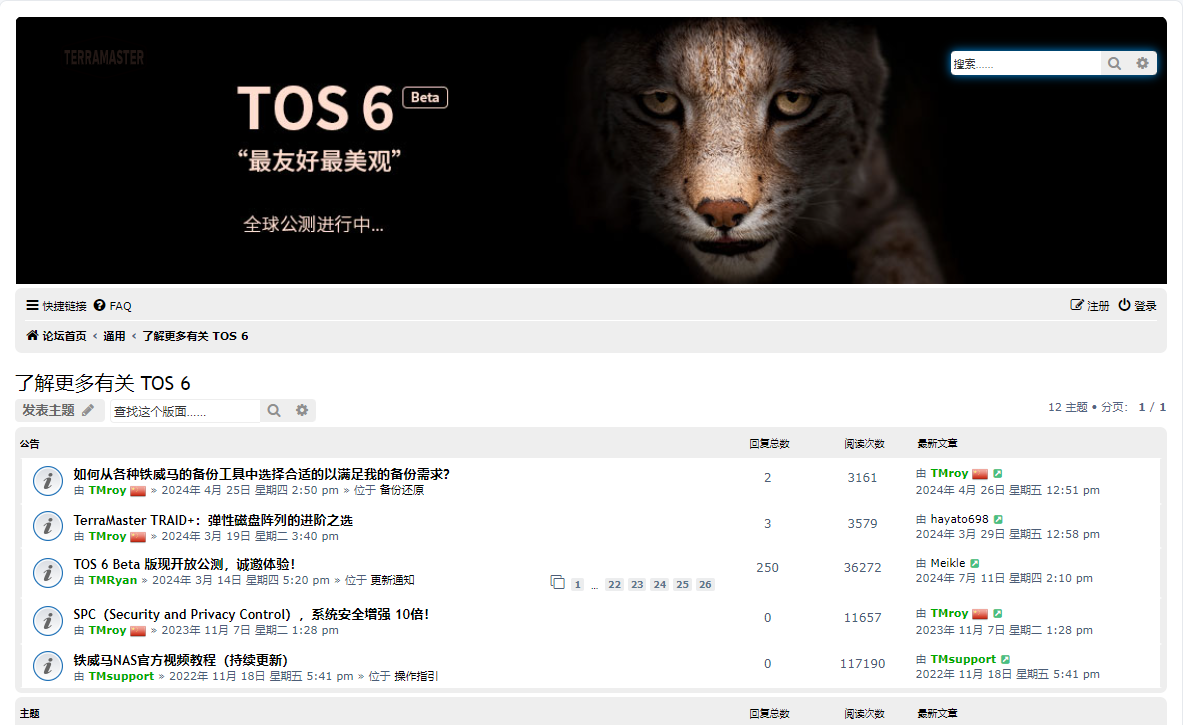Click latest post icon next to TMsupport
This screenshot has width=1183, height=725.
click(x=1005, y=660)
